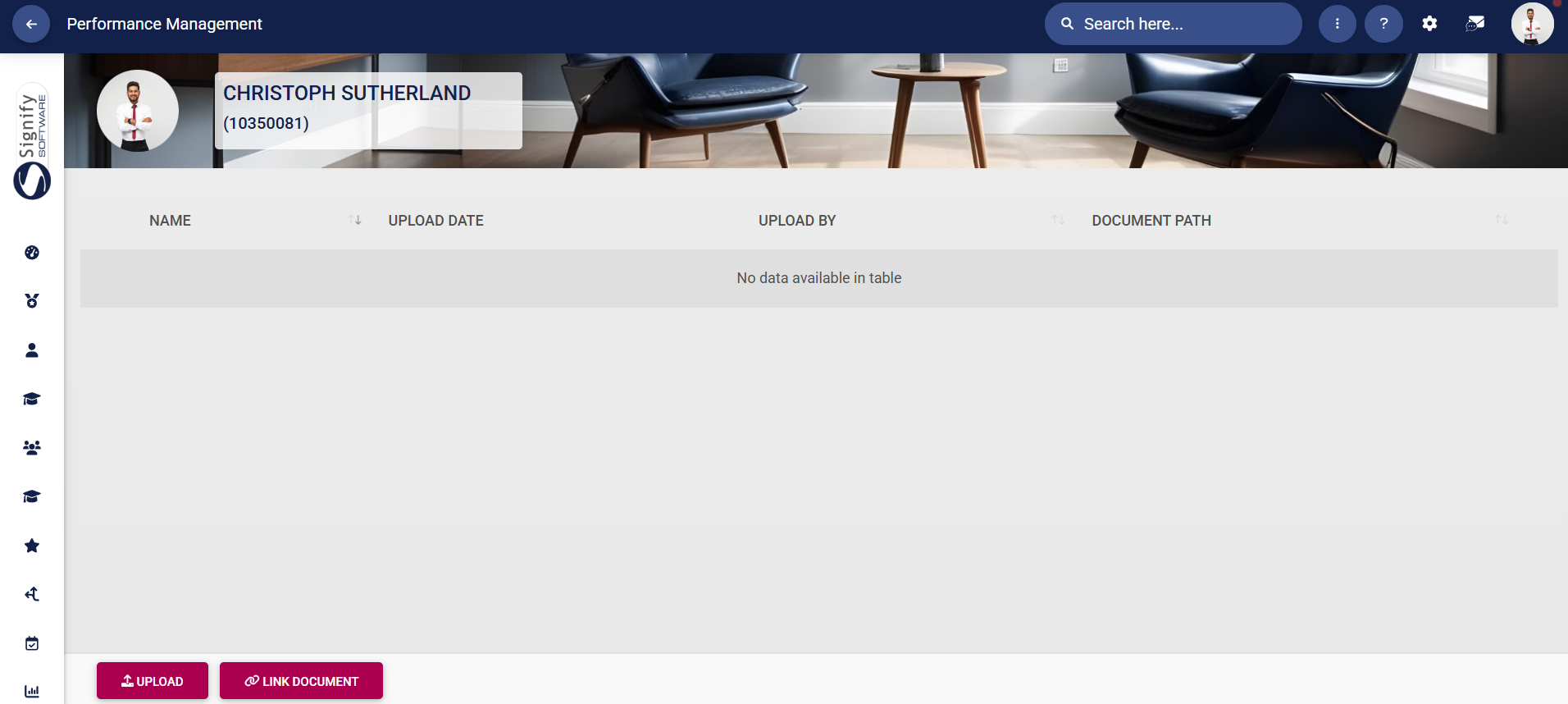Open the star icon in sidebar
The image size is (1568, 704).
32,546
